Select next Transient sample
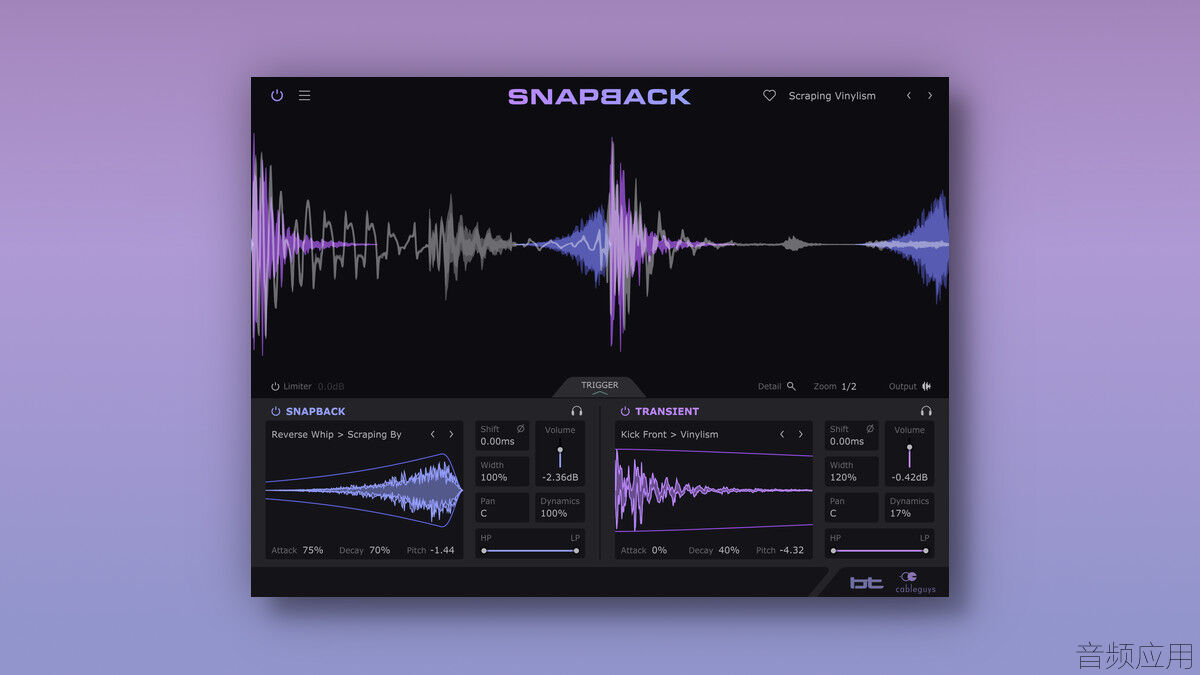This screenshot has width=1200, height=675. tap(800, 435)
